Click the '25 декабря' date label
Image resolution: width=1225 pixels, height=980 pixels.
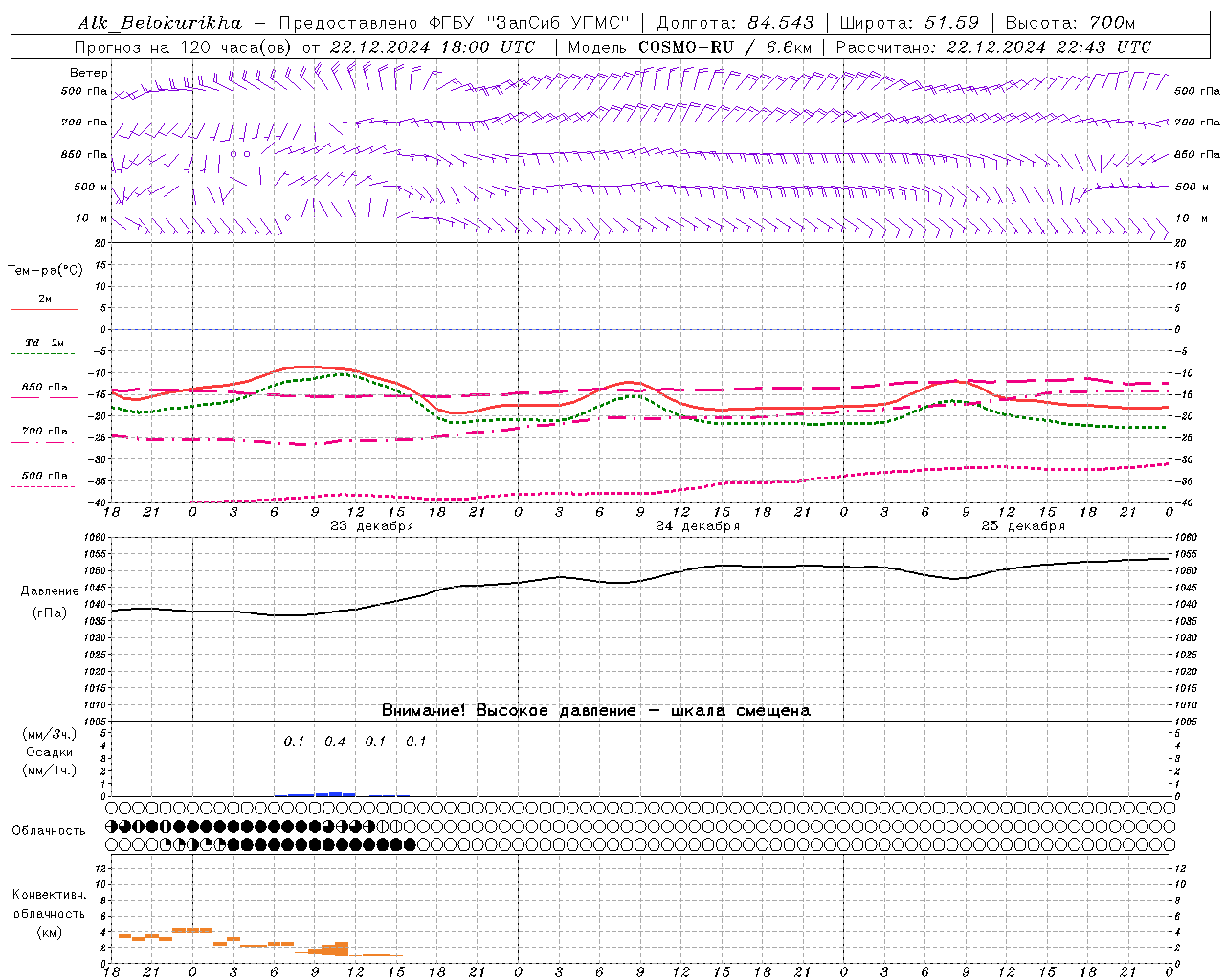[x=1023, y=526]
